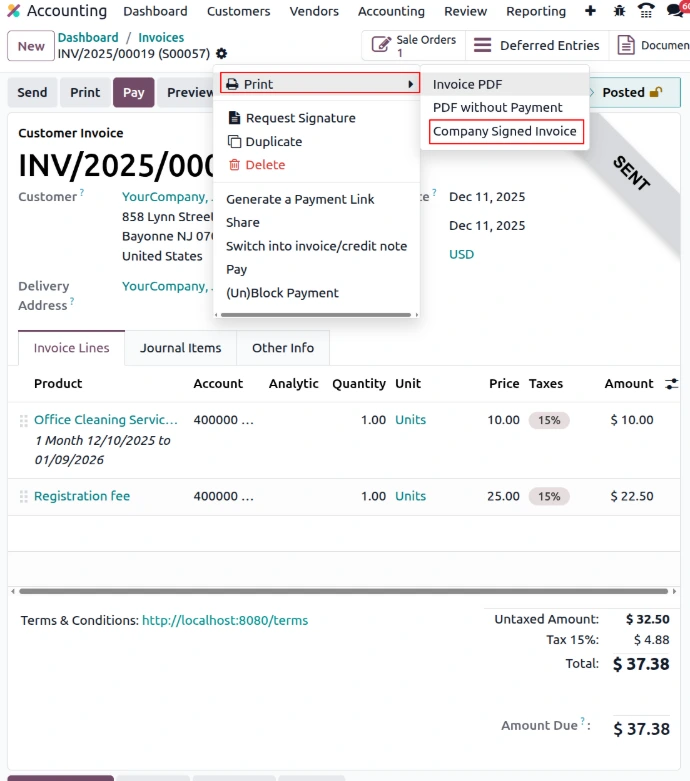Open Deferred Entries smart button
The width and height of the screenshot is (690, 781).
[536, 45]
